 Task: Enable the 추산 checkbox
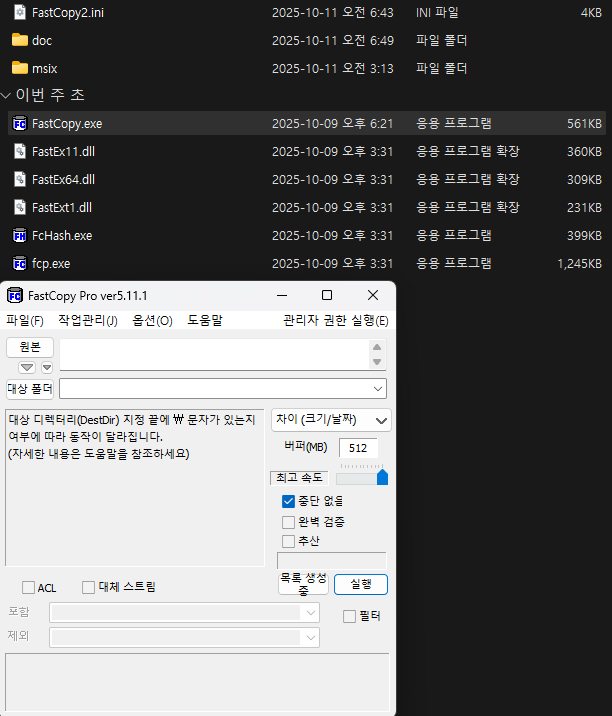pyautogui.click(x=288, y=541)
